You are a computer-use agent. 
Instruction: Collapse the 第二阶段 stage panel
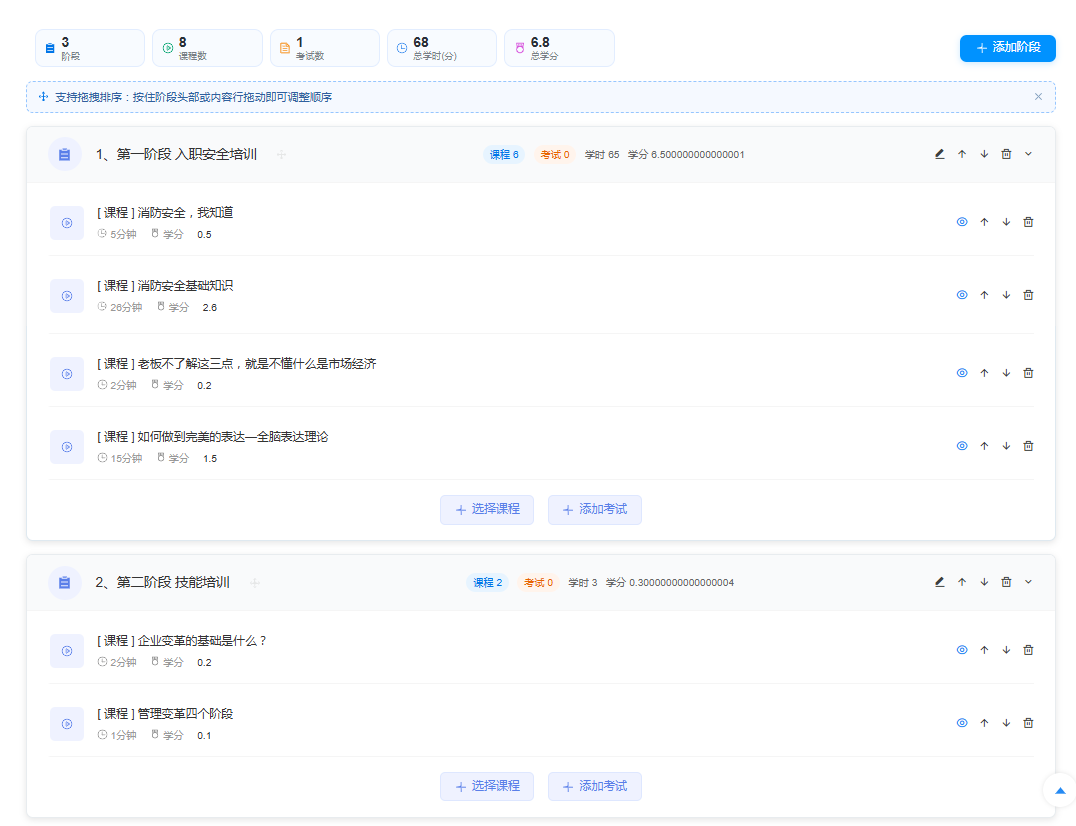(x=1028, y=581)
